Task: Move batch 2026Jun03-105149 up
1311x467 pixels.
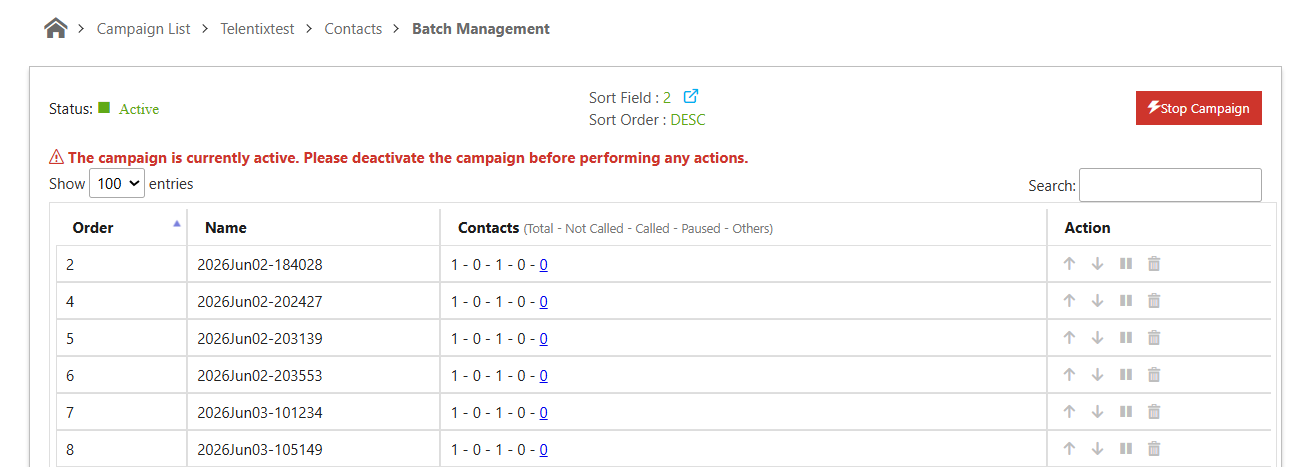Action: point(1069,449)
